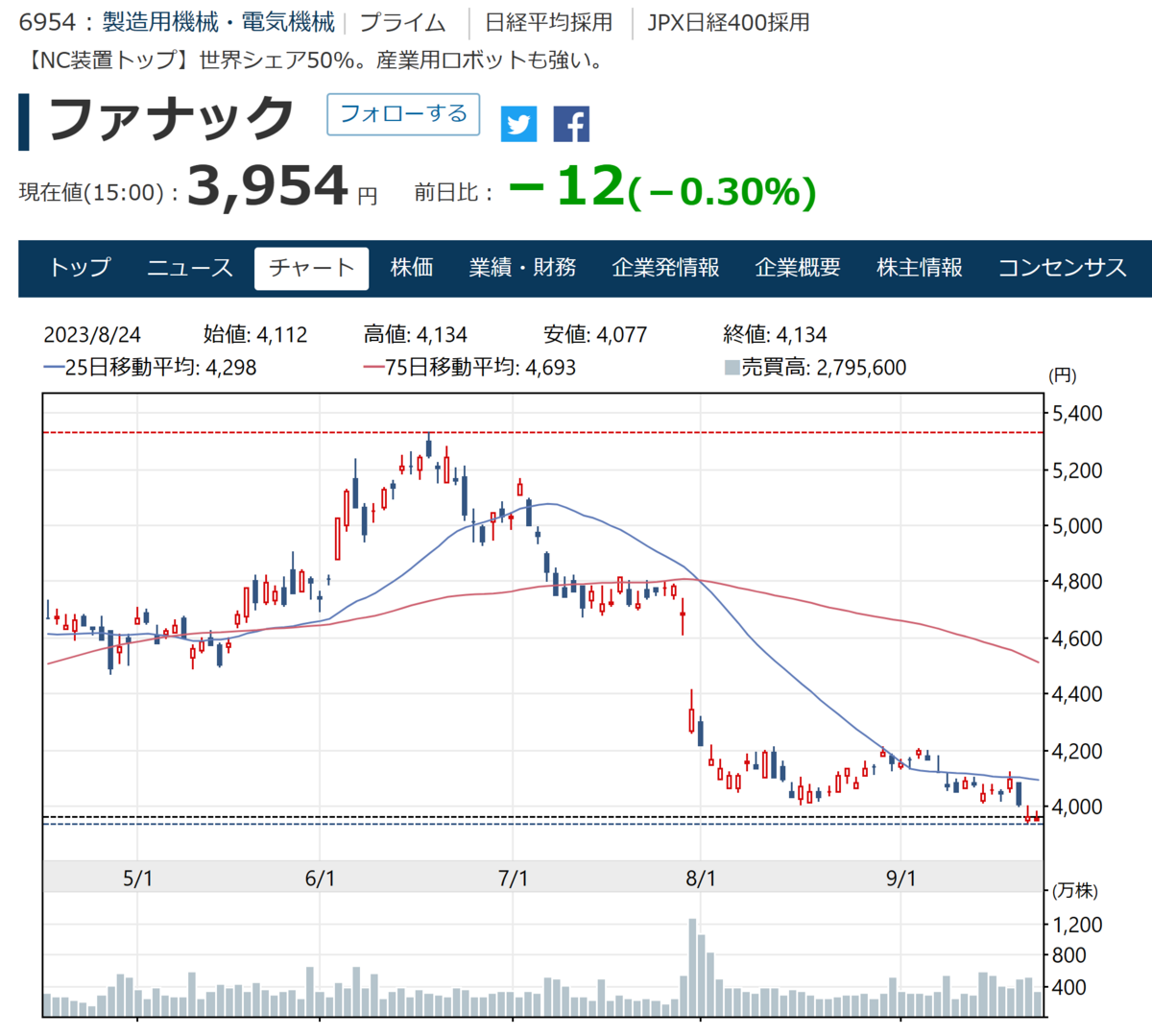The image size is (1152, 1036).
Task: Click the 安値: 4,077 value
Action: [x=595, y=335]
